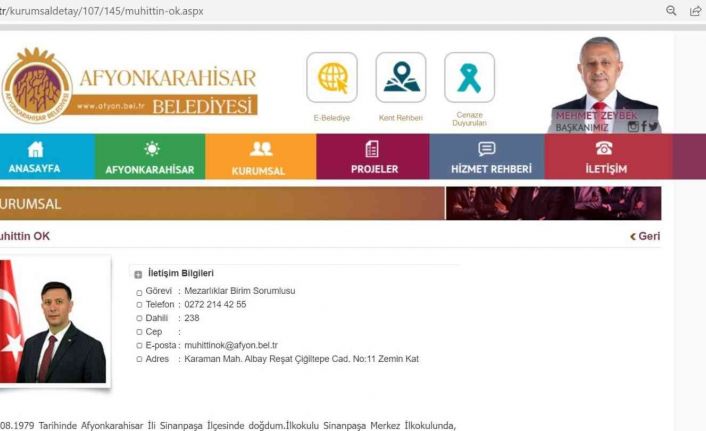
Task: Click the E-Belediye label link
Action: pos(332,118)
